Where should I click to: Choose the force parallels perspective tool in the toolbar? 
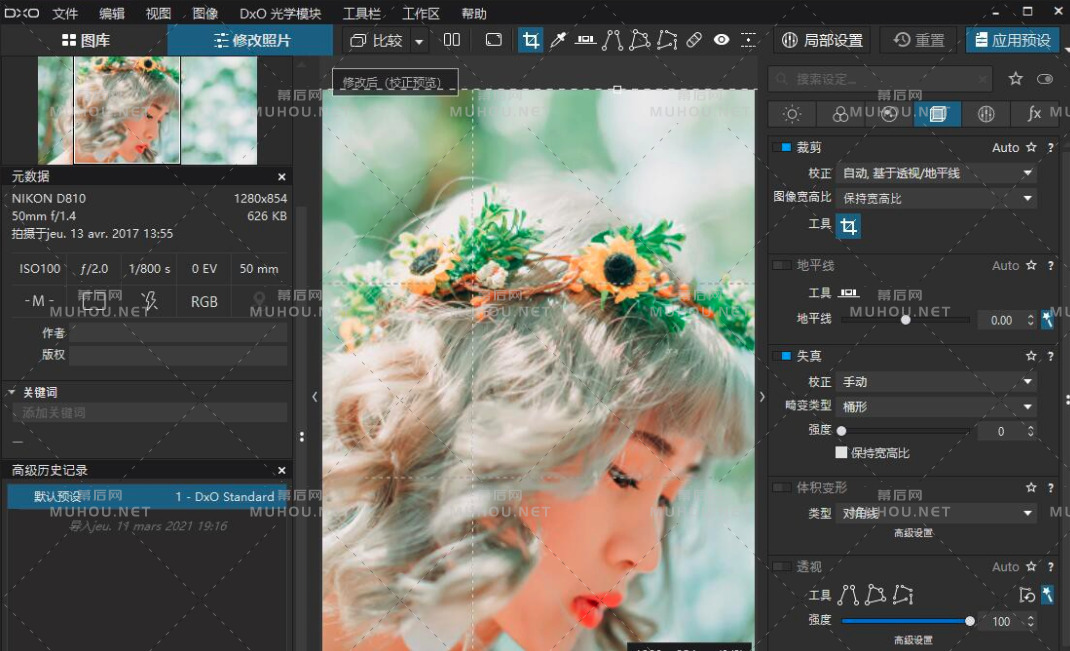612,40
